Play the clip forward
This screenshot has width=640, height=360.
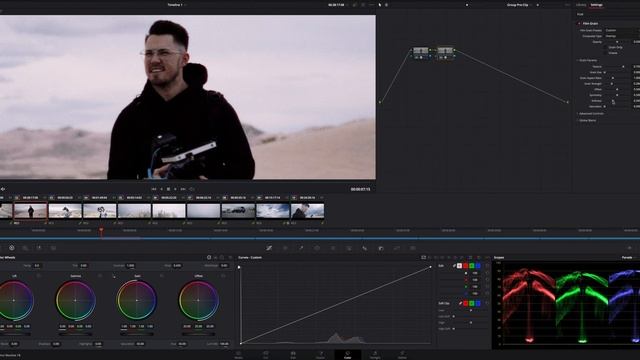pyautogui.click(x=176, y=189)
